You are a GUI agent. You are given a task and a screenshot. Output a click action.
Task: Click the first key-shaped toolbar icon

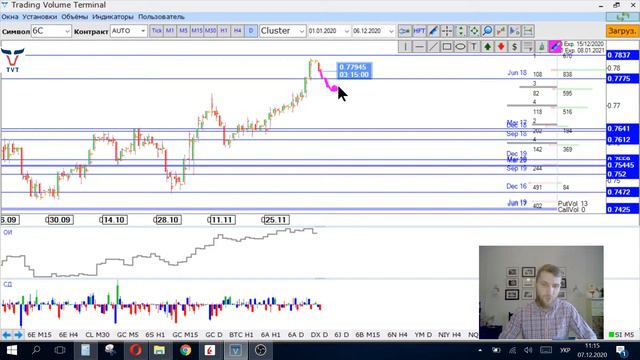point(405,31)
